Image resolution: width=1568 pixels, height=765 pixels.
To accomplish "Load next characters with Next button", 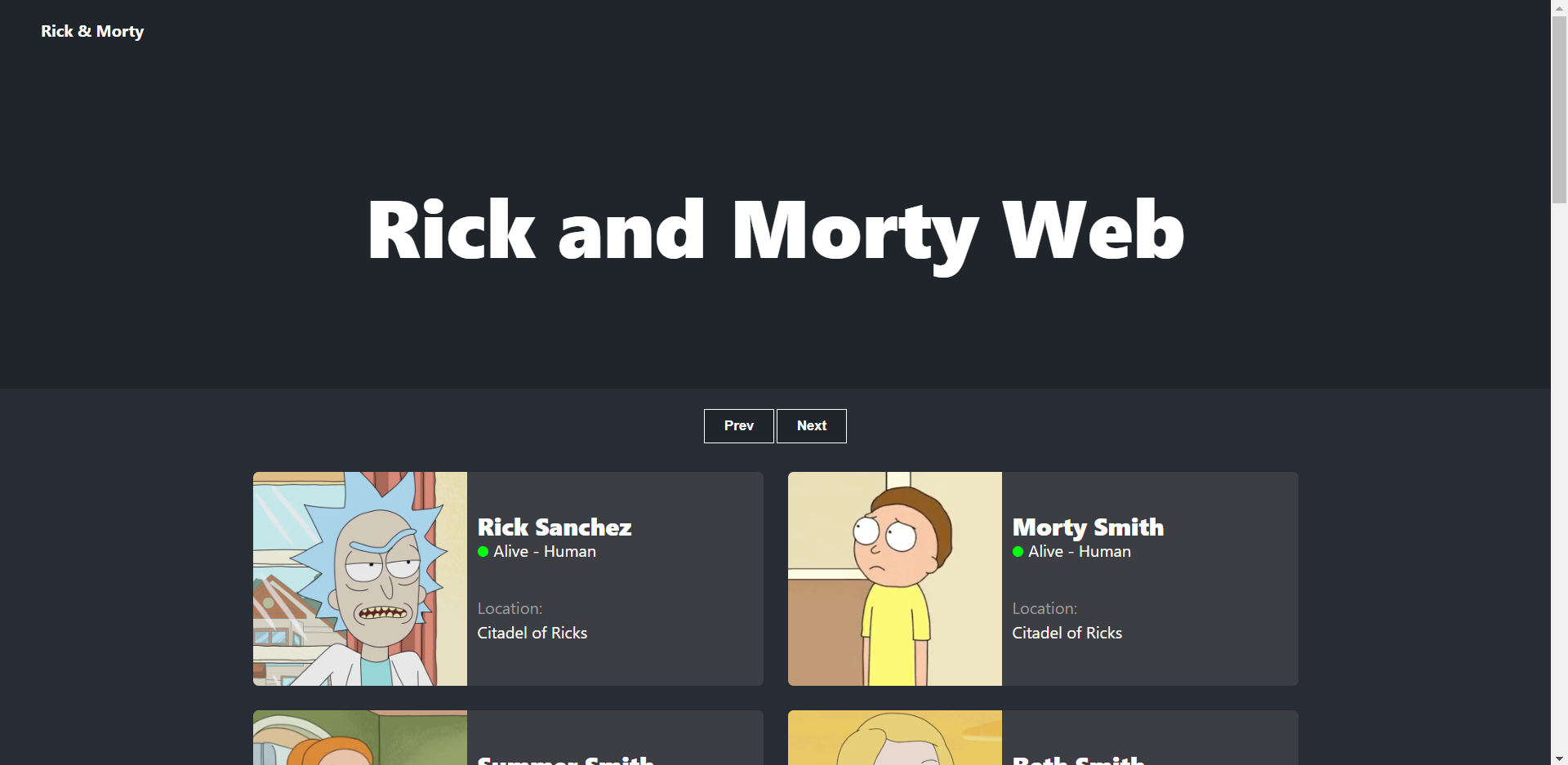I will tap(811, 426).
